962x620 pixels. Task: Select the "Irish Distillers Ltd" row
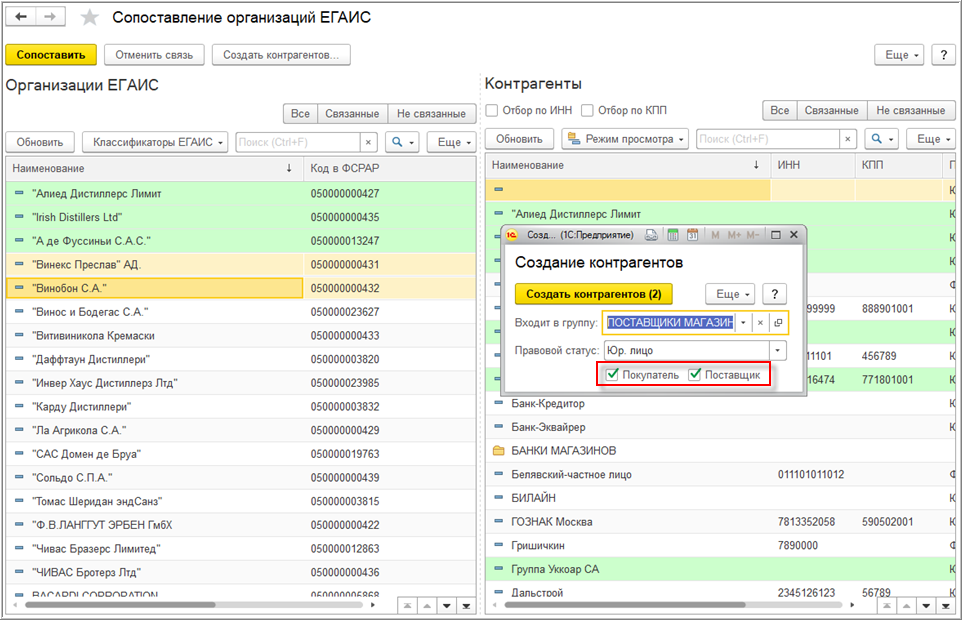240,217
